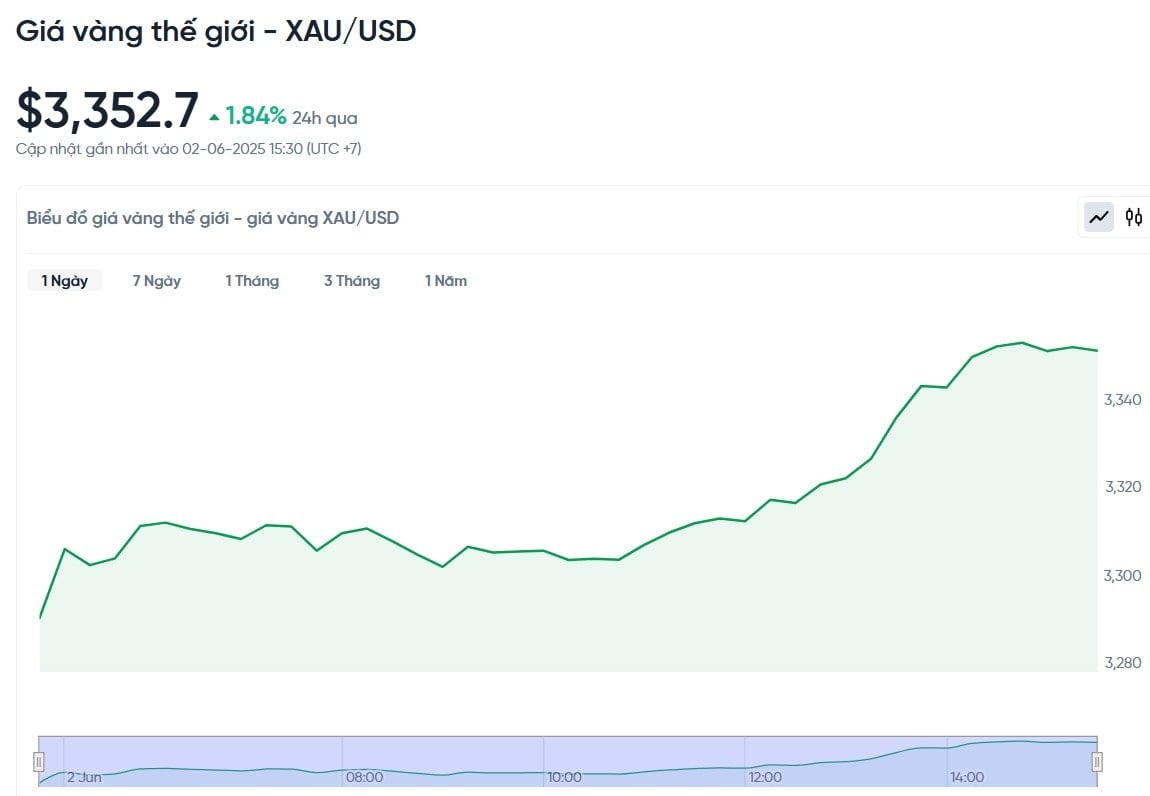
Task: Click the chart peak near top right
Action: click(x=1022, y=343)
